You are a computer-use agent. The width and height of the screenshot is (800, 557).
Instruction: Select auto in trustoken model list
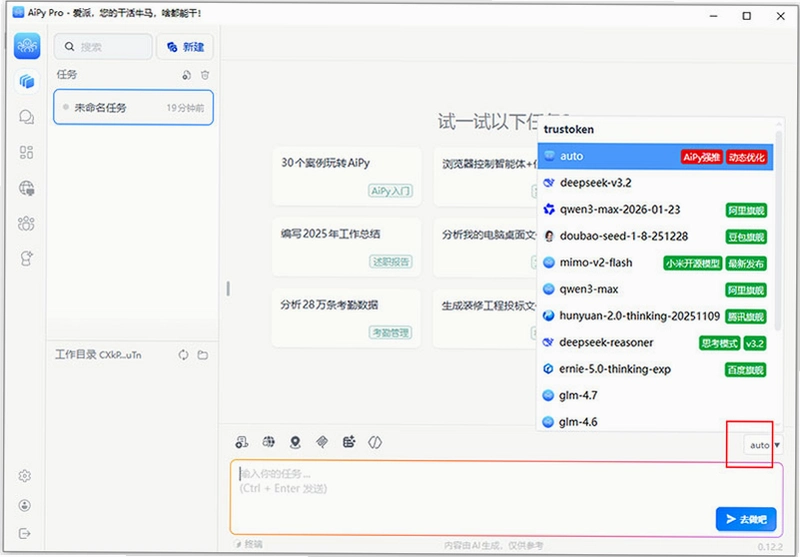point(656,157)
